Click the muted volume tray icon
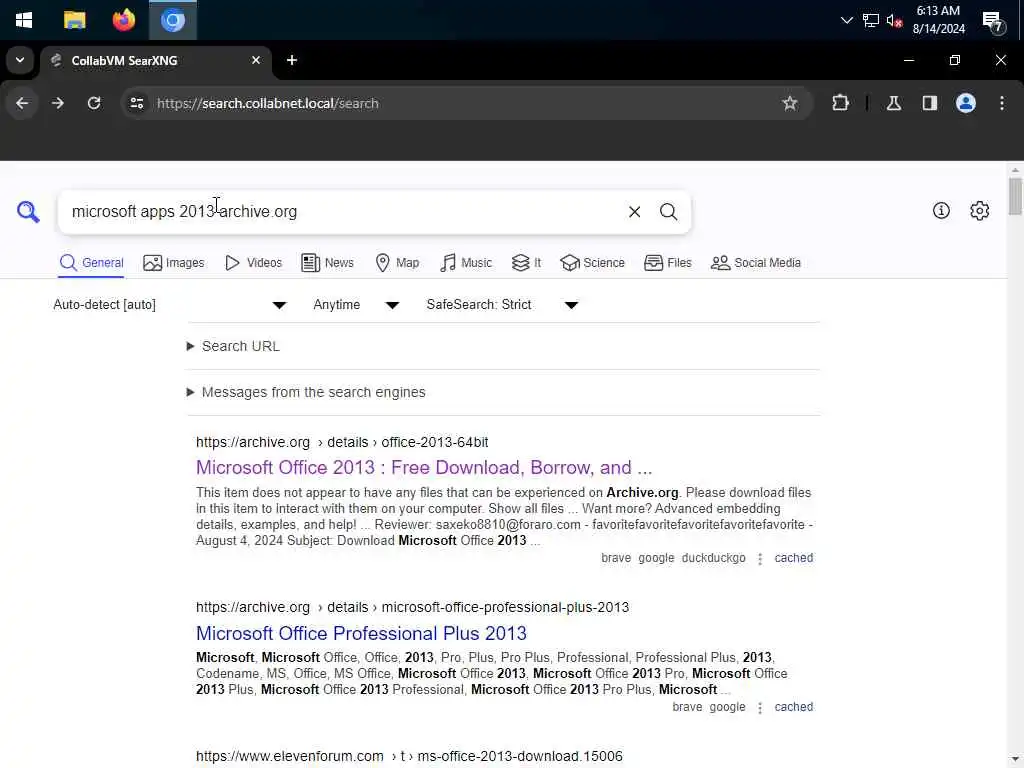 894,20
